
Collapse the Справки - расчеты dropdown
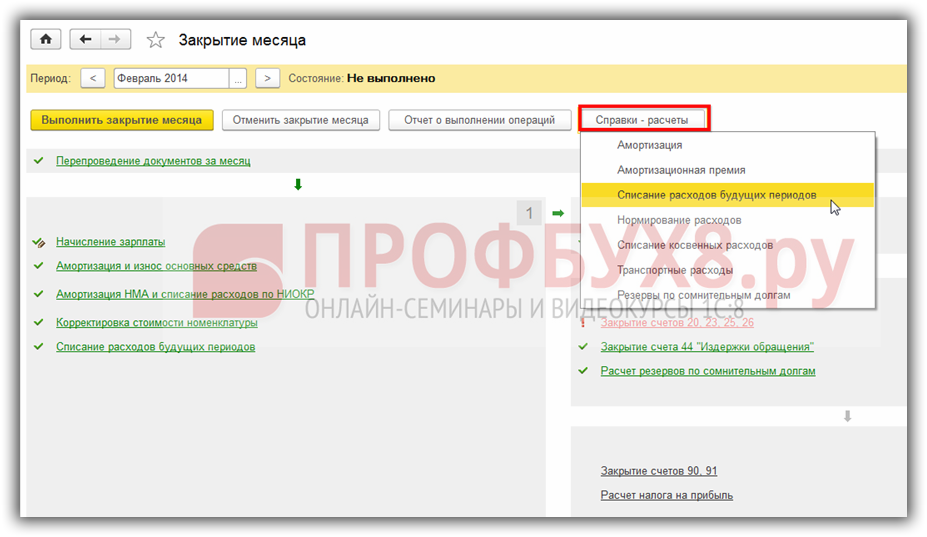tap(644, 120)
